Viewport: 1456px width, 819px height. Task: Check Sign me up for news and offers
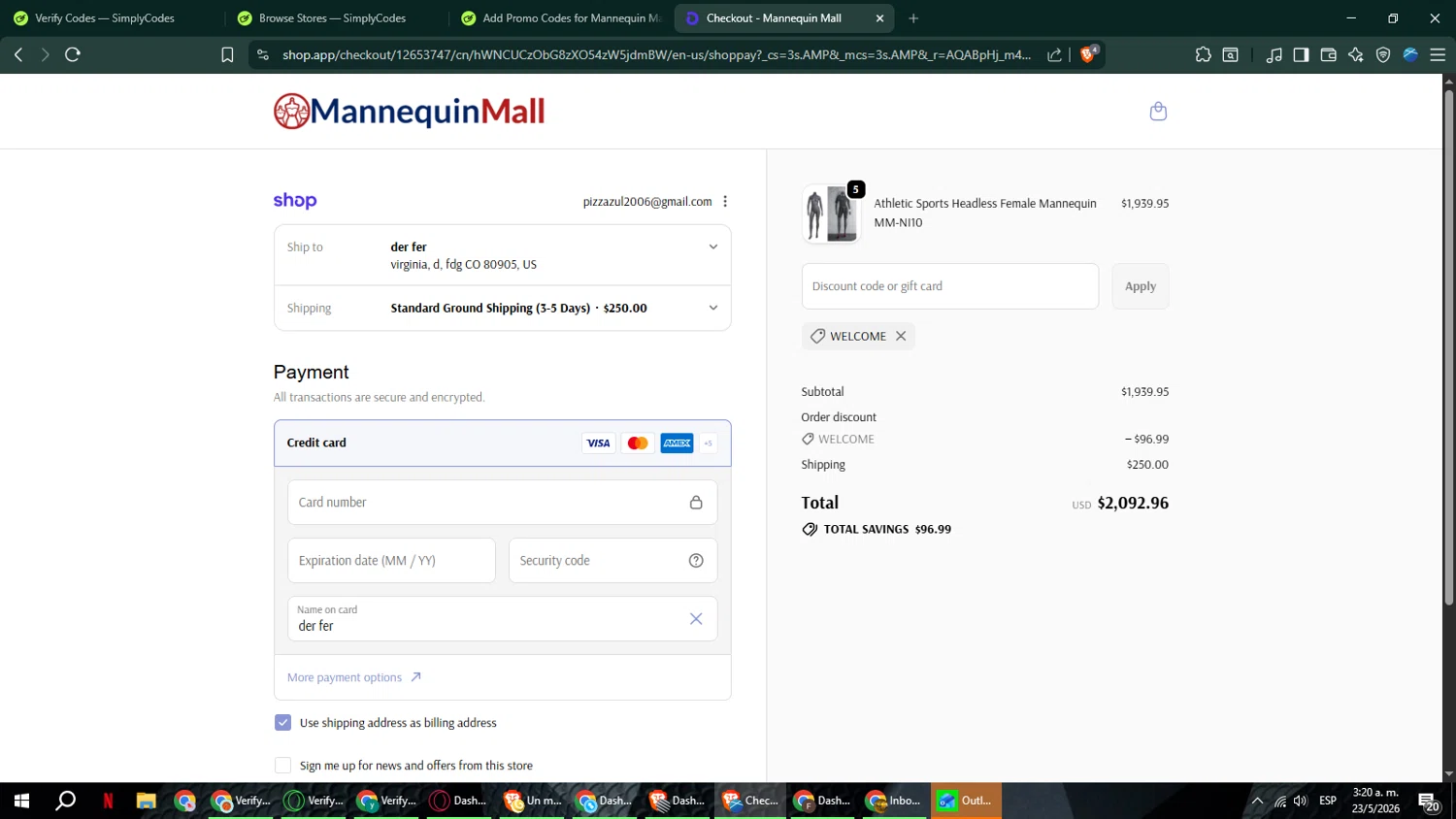coord(282,766)
